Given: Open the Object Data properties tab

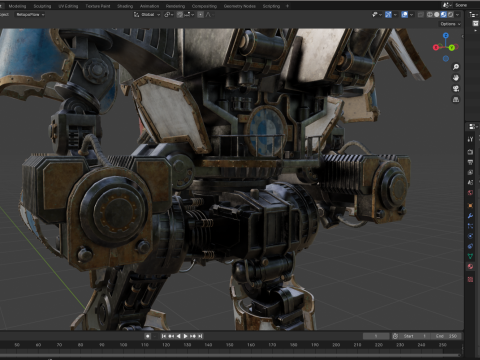Looking at the screenshot, I should (470, 256).
